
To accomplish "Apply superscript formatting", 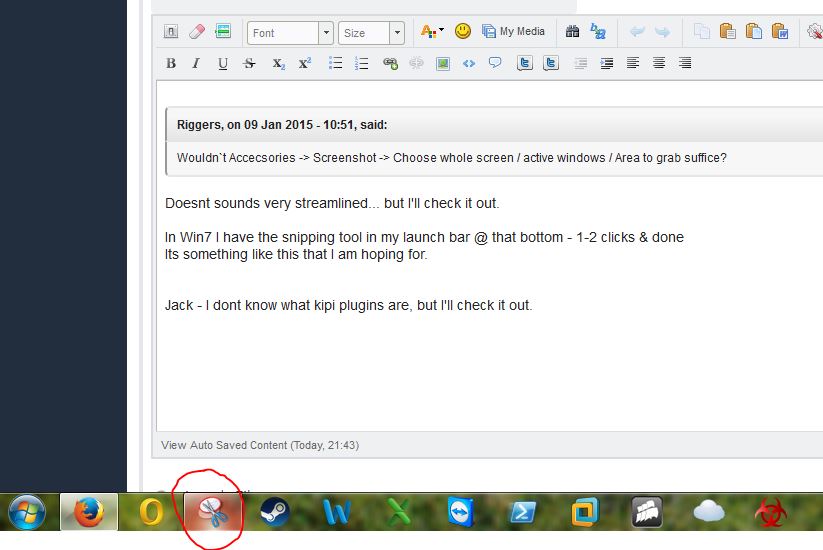I will click(x=305, y=64).
